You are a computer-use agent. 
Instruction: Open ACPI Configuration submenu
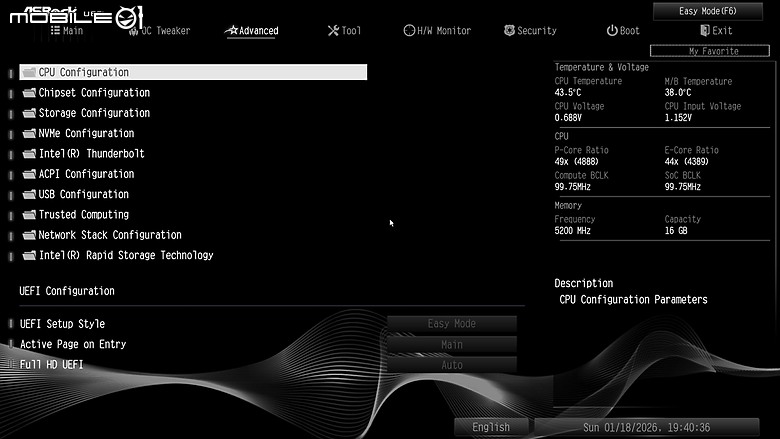click(x=86, y=174)
